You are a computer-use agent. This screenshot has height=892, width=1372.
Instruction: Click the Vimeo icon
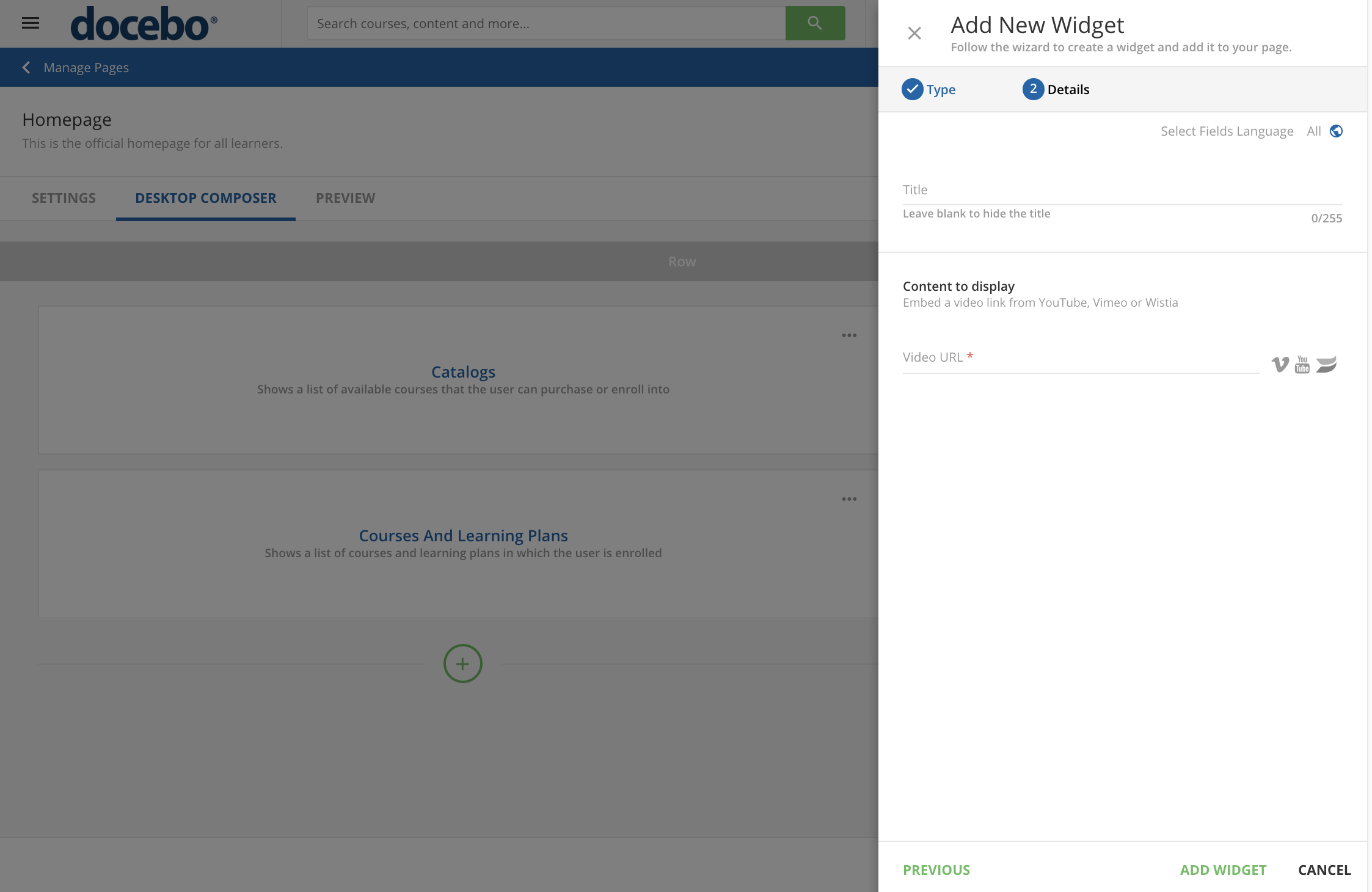(x=1280, y=365)
